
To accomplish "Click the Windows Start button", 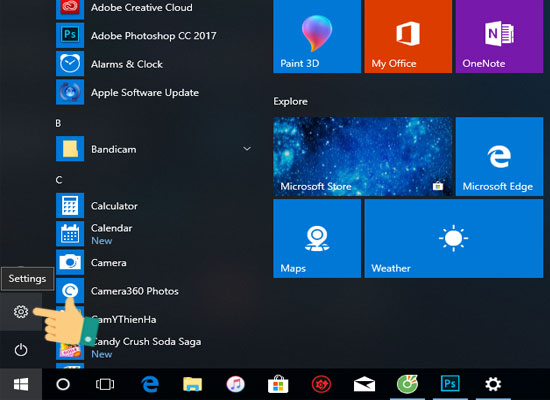I will [21, 384].
